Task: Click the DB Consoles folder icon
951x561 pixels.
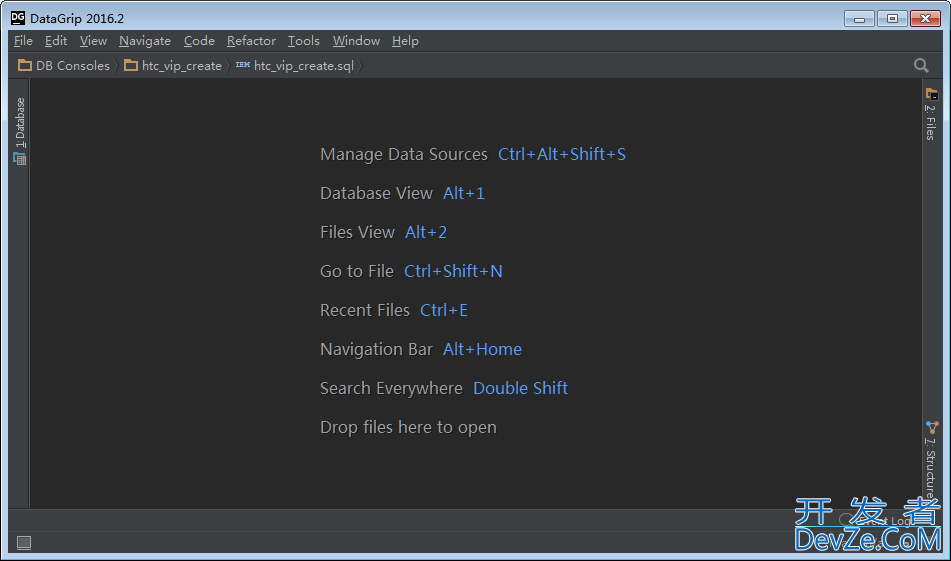Action: (x=25, y=66)
